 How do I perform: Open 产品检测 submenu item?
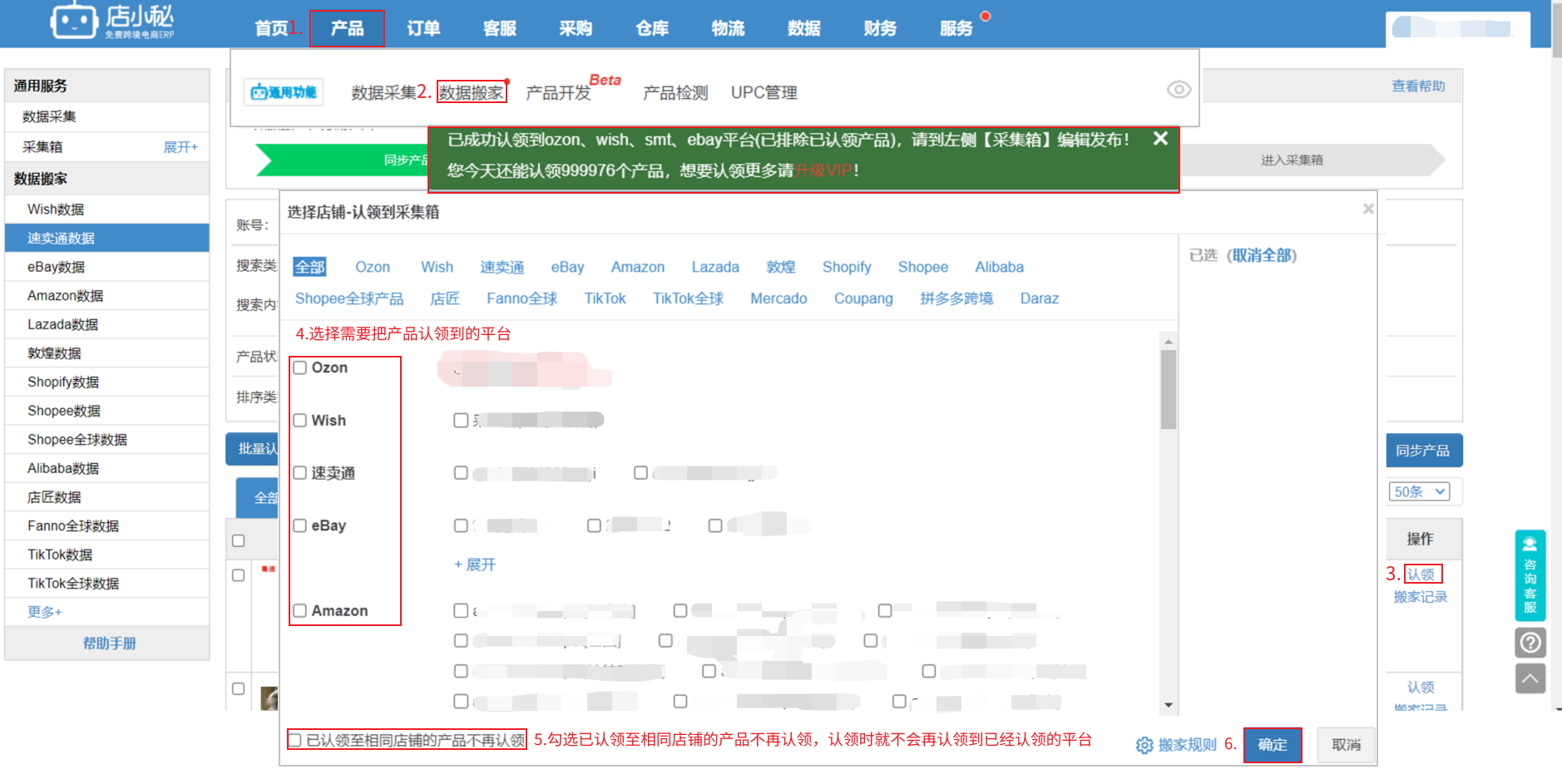(675, 92)
